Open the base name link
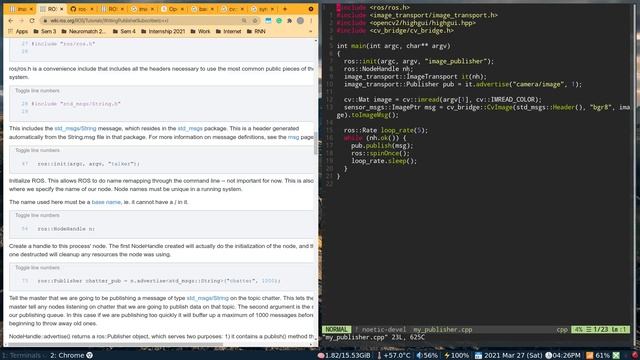Viewport: 640px width, 360px height. [x=106, y=202]
